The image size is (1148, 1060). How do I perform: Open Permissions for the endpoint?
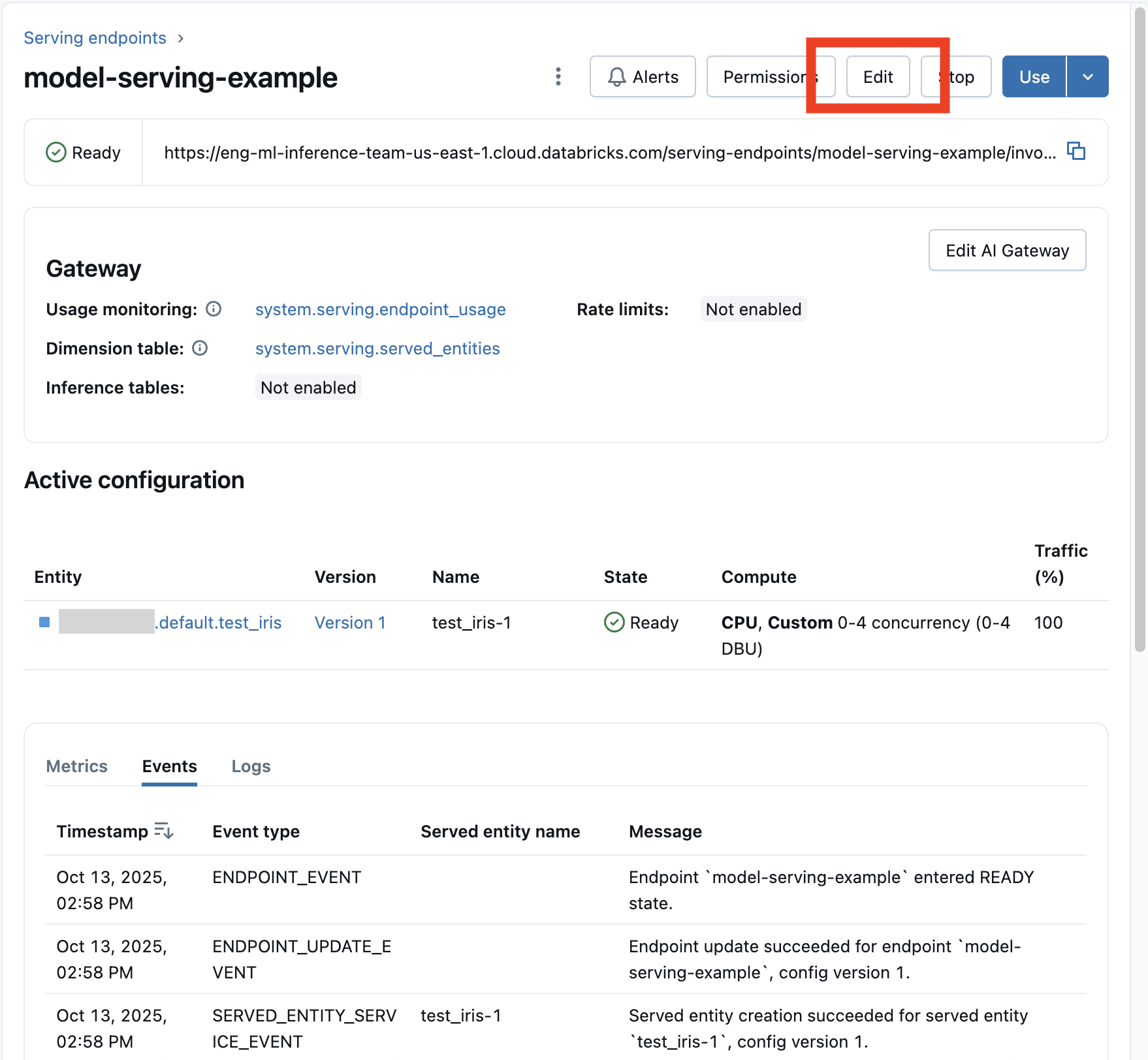tap(771, 76)
